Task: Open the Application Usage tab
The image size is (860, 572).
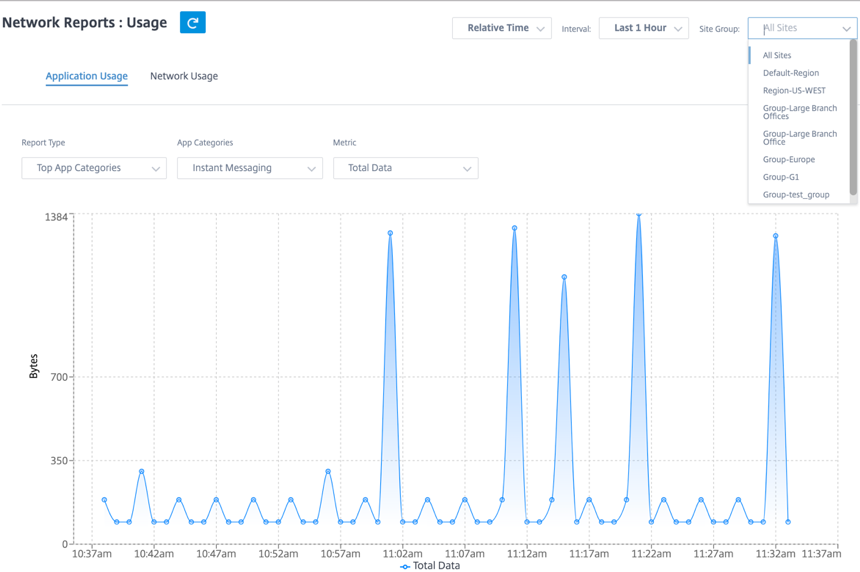Action: 87,76
